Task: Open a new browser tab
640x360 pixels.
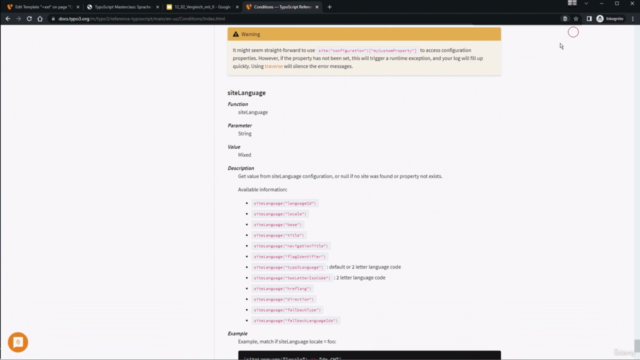Action: [329, 7]
